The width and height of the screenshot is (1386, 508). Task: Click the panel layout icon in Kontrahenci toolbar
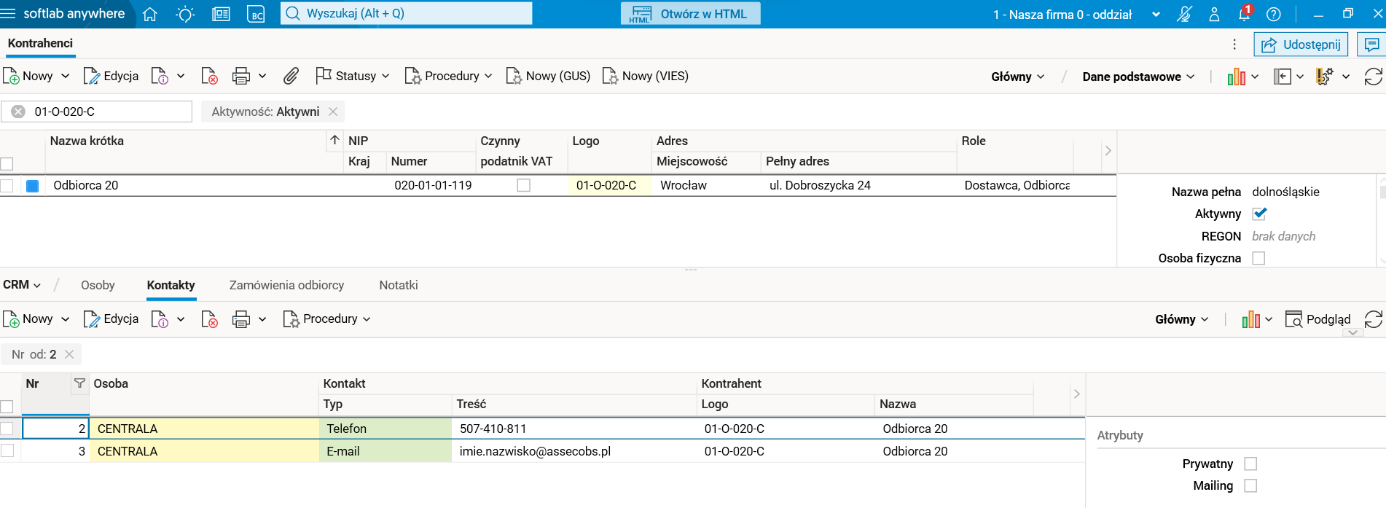click(x=1283, y=76)
